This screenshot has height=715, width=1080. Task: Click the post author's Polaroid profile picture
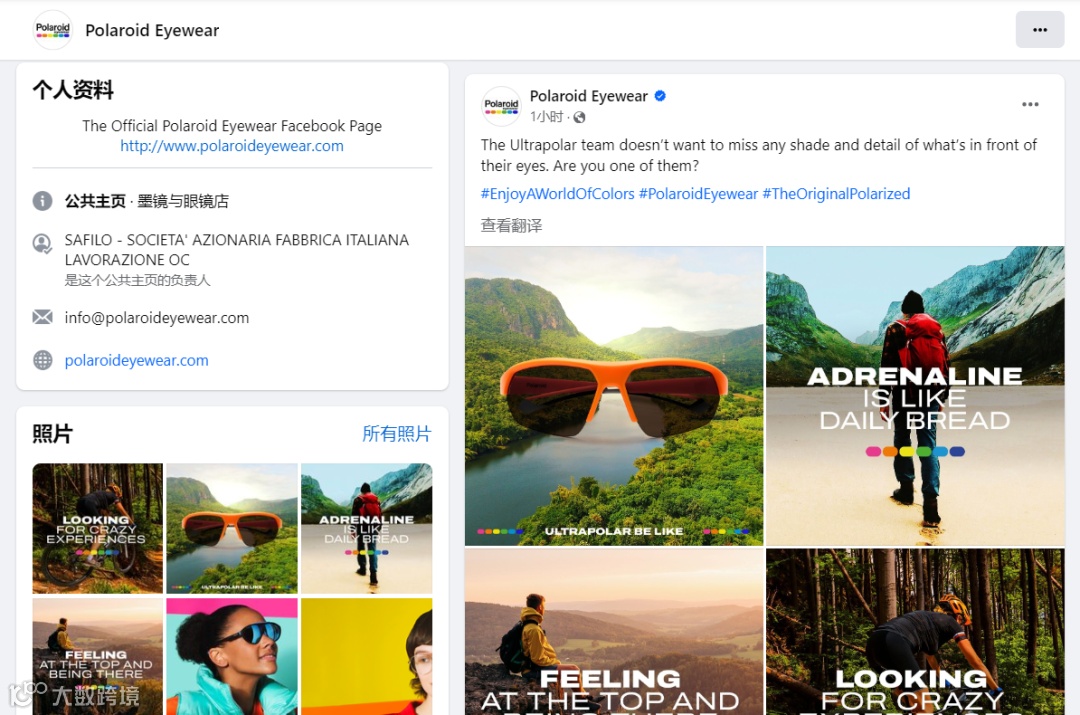click(x=500, y=106)
